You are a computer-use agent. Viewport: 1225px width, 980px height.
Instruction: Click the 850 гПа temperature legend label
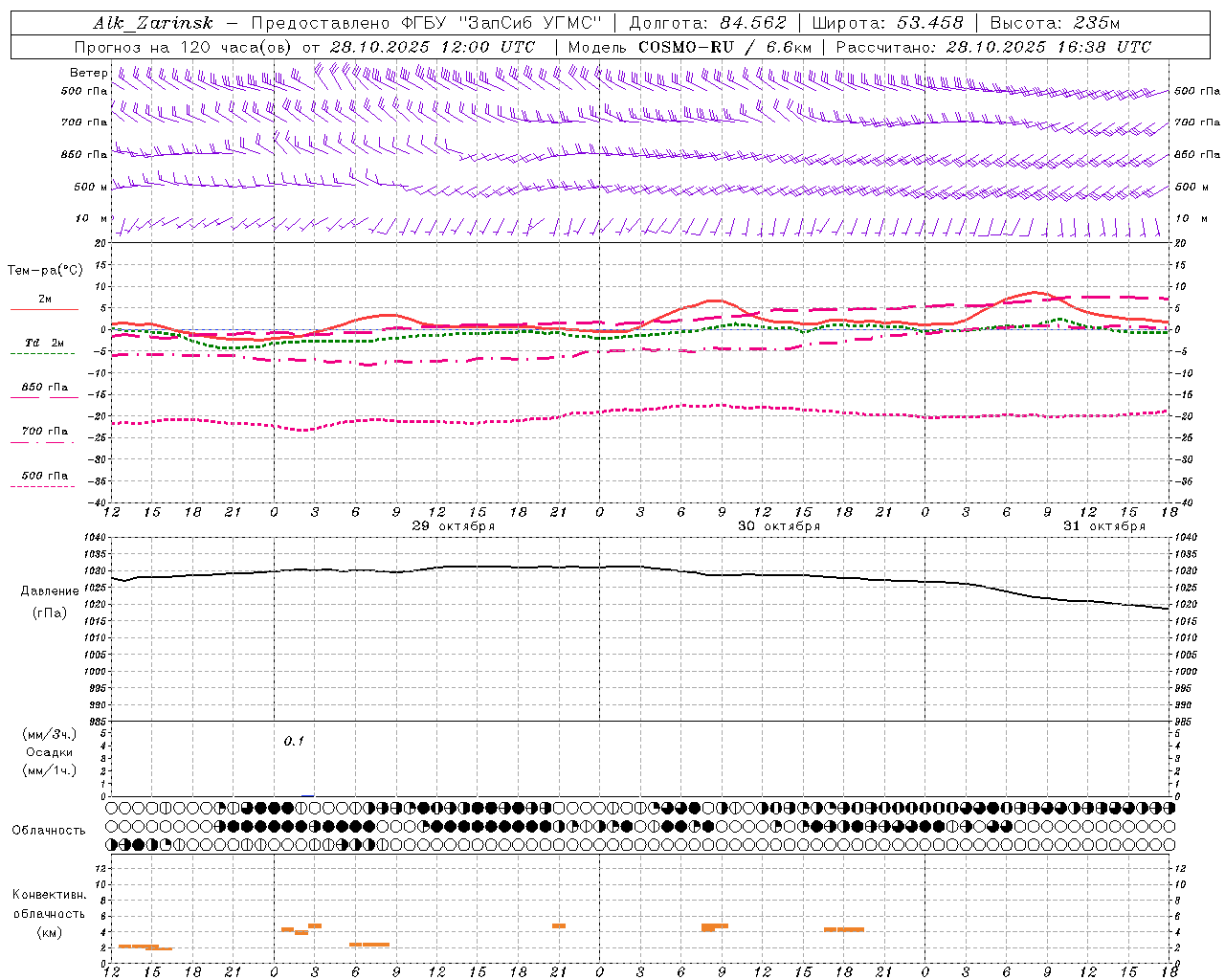tap(45, 388)
